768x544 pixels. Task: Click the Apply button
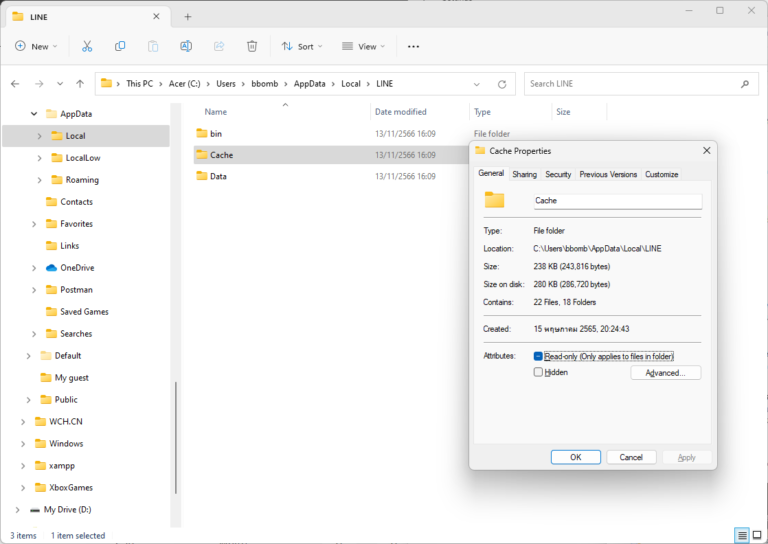coord(686,457)
